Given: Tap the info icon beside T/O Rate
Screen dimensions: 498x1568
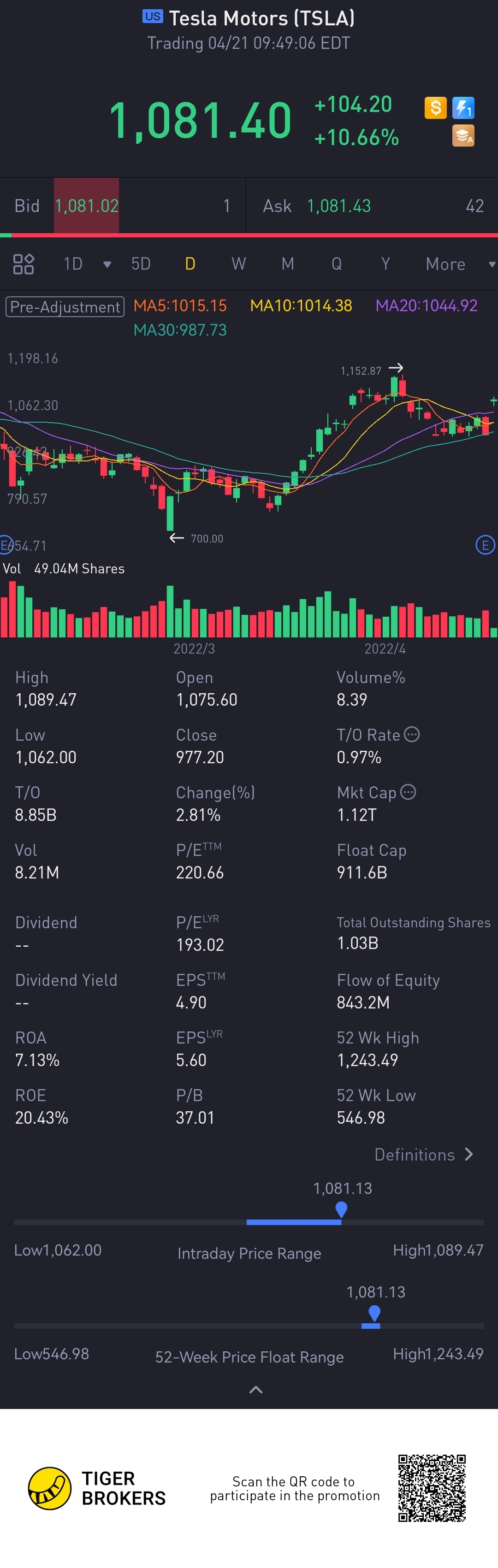Looking at the screenshot, I should click(x=412, y=735).
